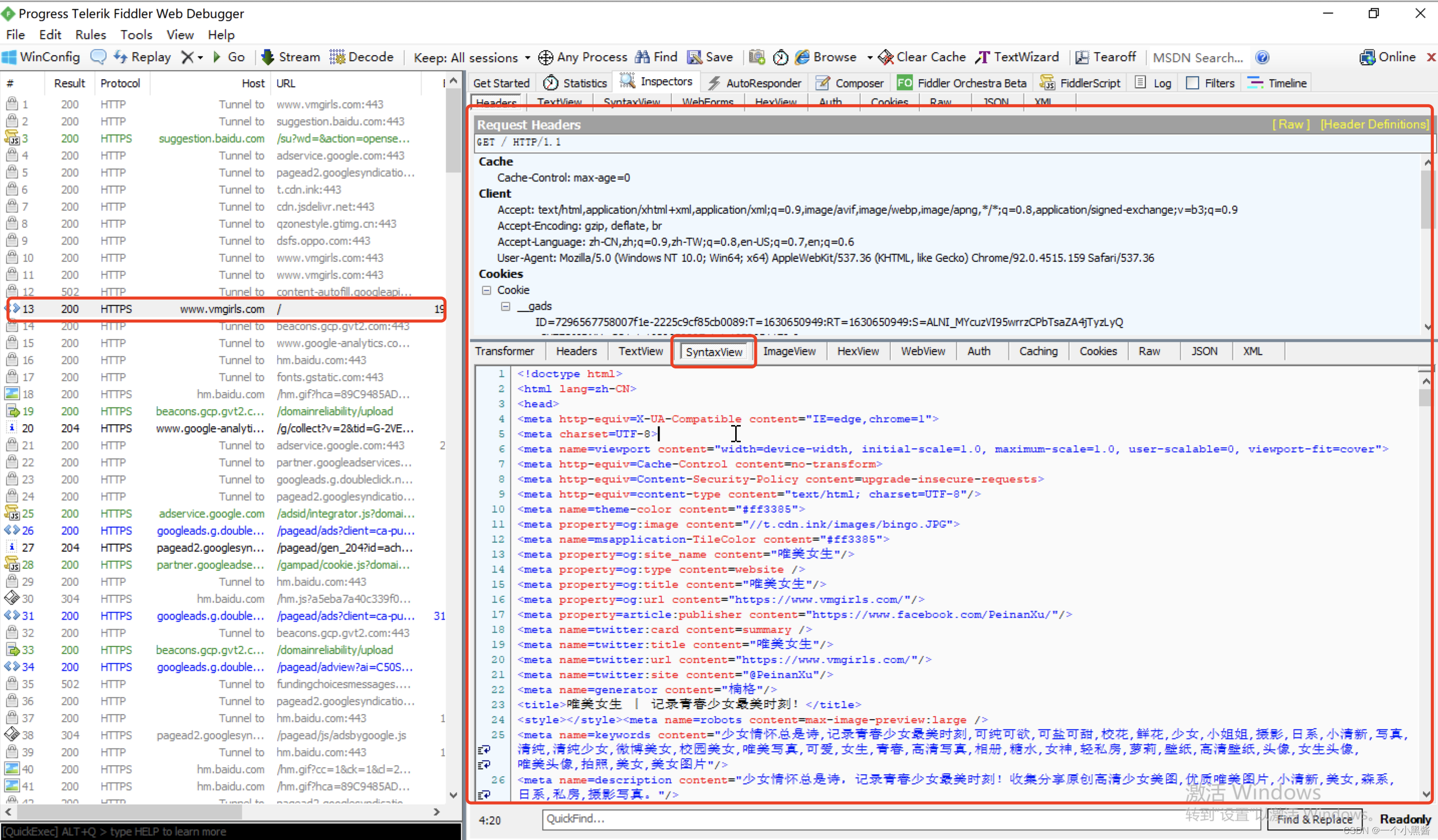Click the FiddlerScript icon in panel

tap(1058, 83)
